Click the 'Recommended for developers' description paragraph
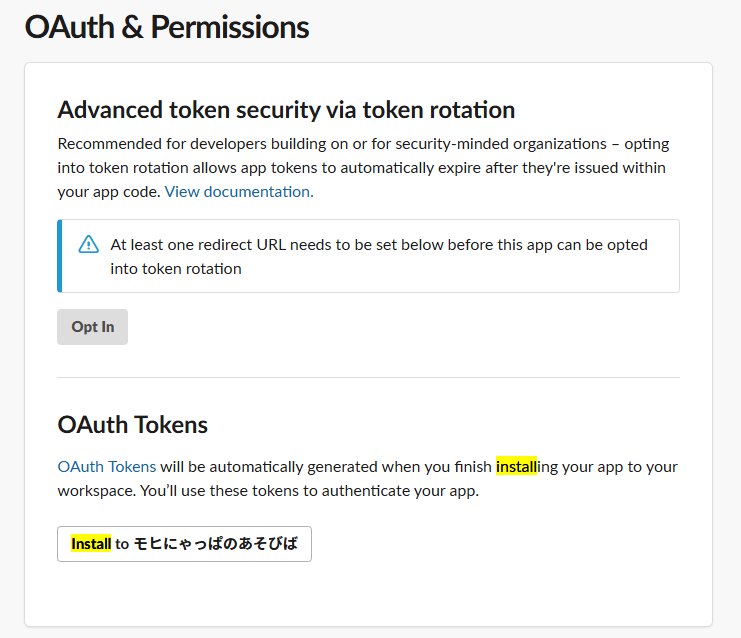Screen dimensions: 741x638 363,168
